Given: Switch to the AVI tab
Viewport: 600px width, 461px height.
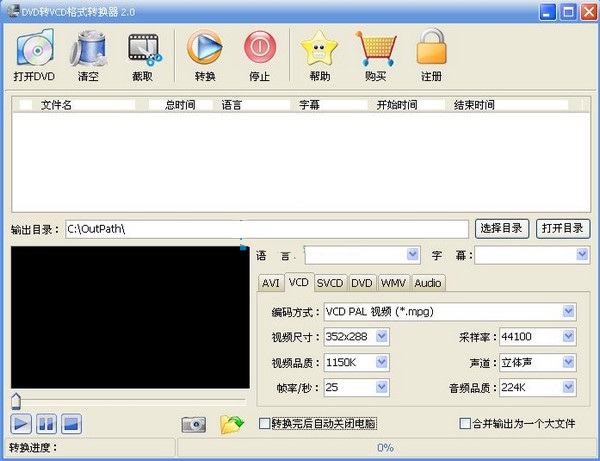Looking at the screenshot, I should click(271, 283).
